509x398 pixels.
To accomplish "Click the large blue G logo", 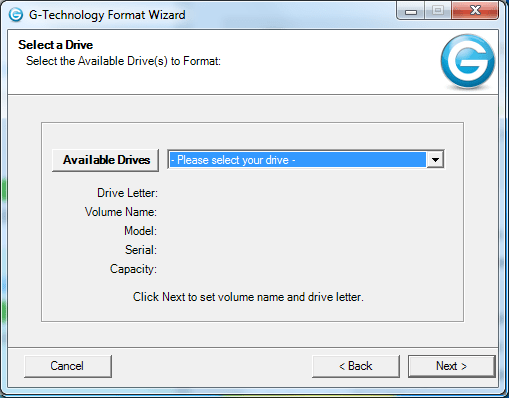I will 468,61.
